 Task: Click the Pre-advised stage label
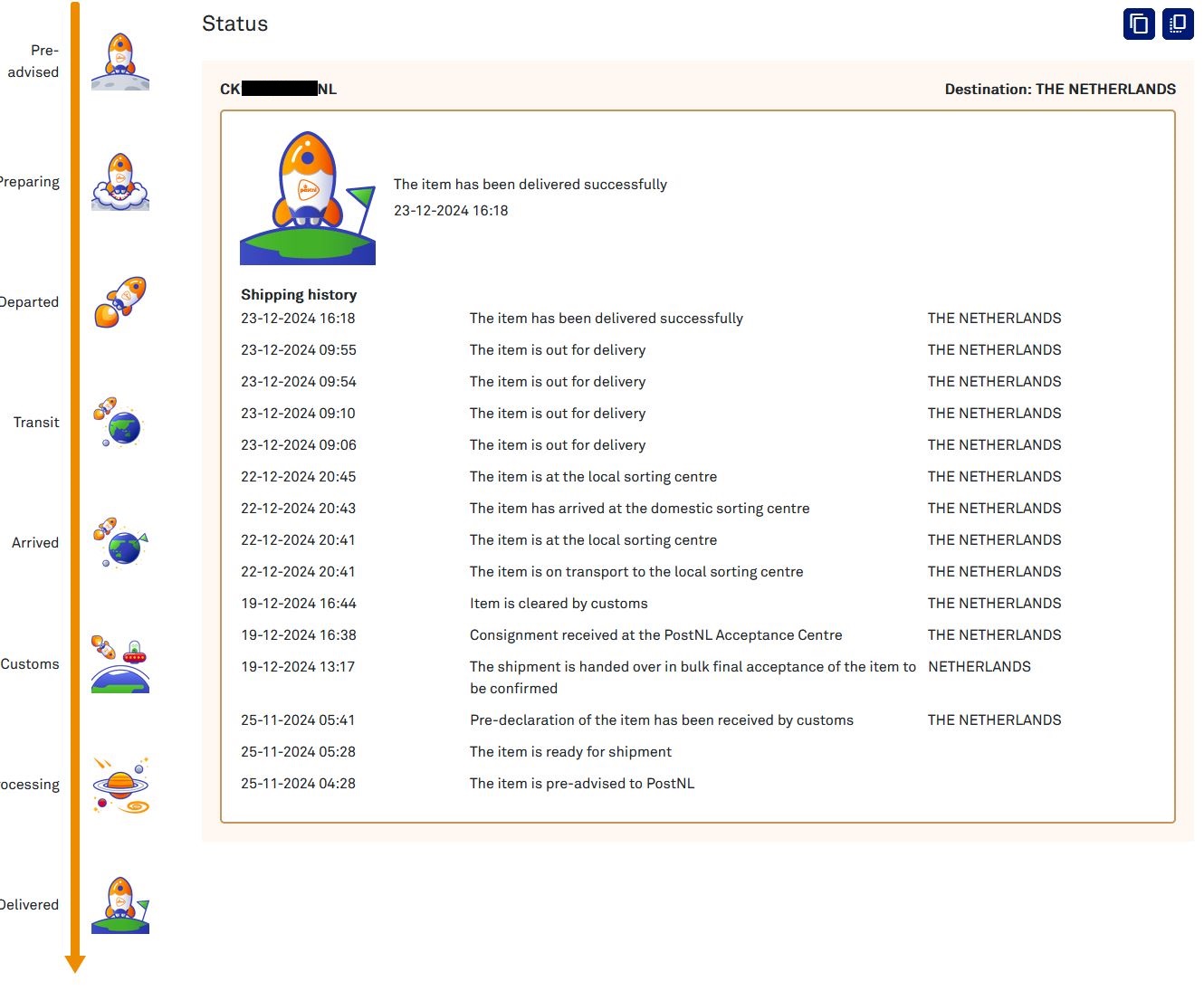33,62
